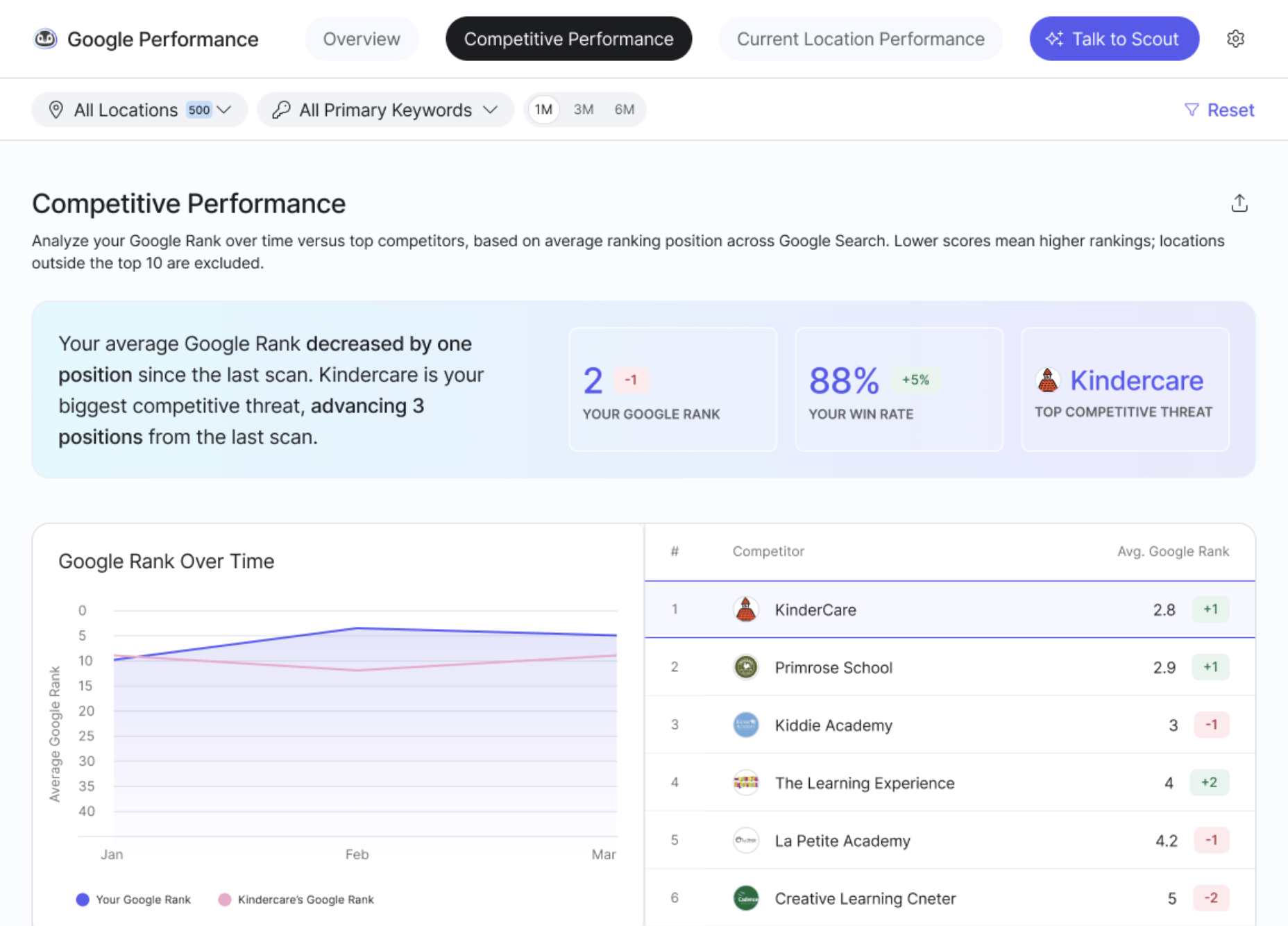Screen dimensions: 1288x926
Task: Select The Learning Experience row
Action: [x=950, y=782]
